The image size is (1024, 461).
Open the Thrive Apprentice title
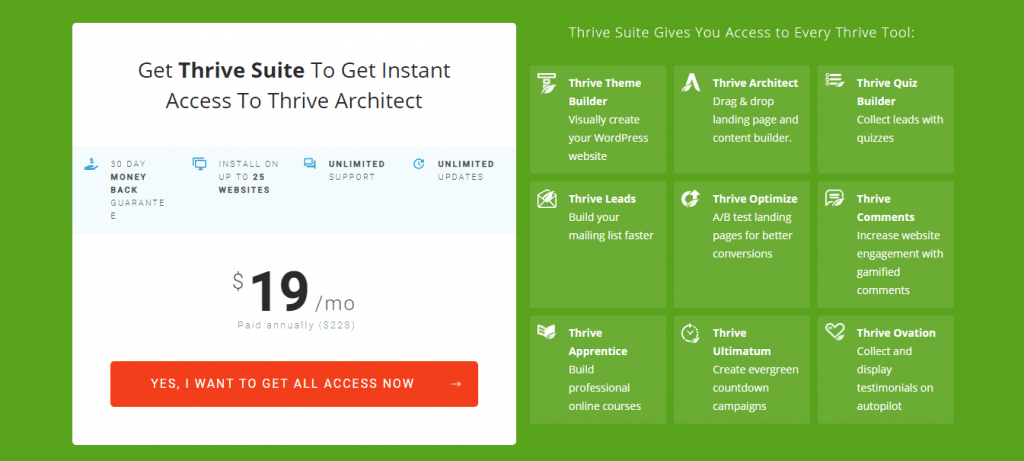click(598, 342)
